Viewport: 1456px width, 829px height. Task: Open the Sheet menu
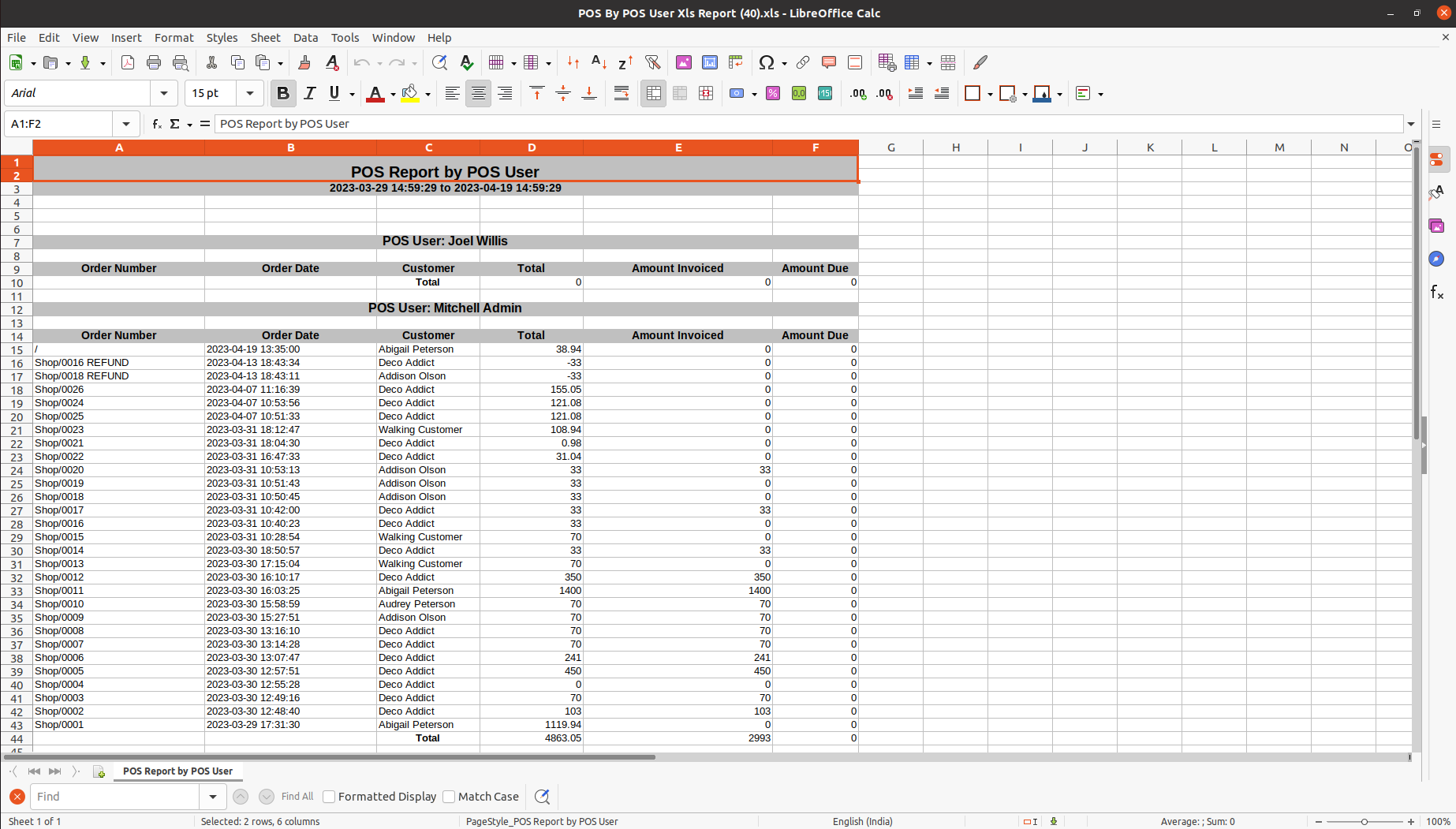pos(265,38)
